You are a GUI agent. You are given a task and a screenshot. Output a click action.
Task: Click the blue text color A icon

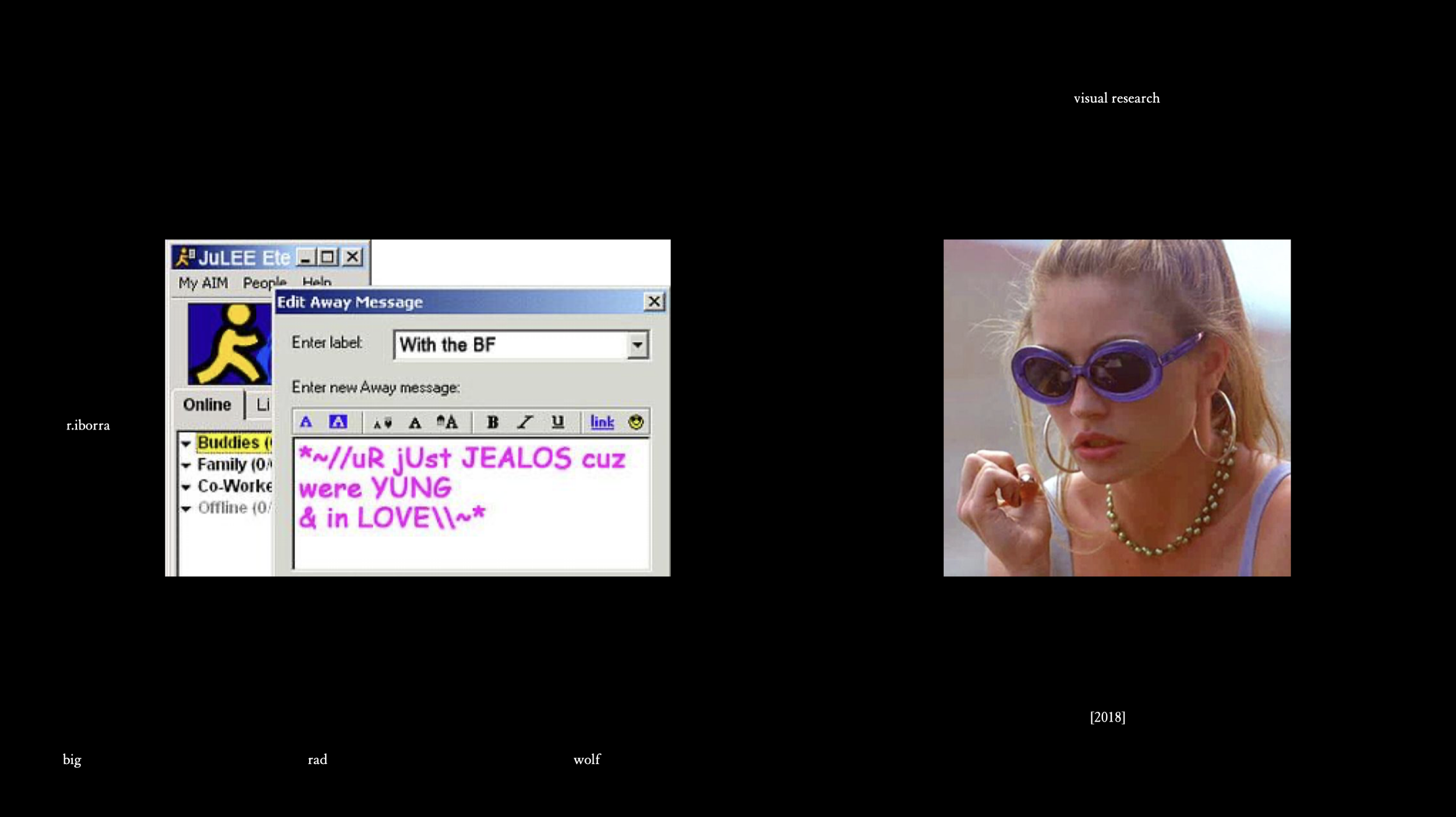coord(306,422)
